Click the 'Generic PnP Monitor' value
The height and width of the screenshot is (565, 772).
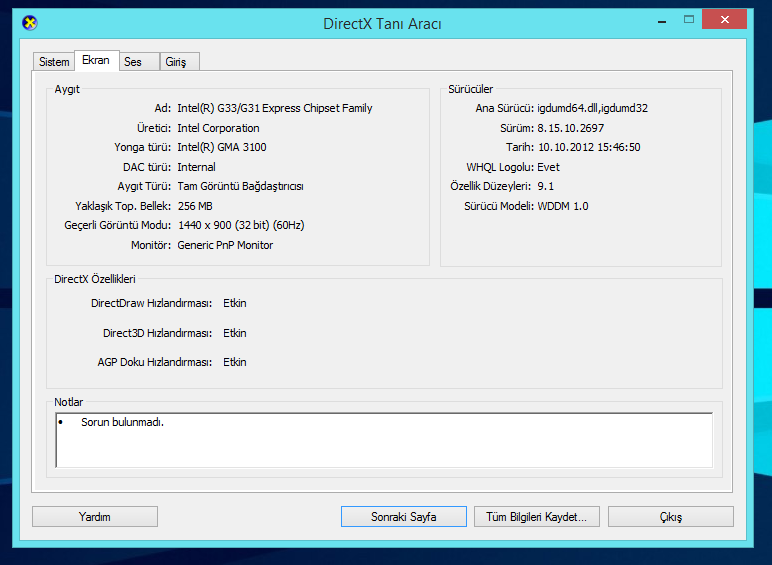click(225, 245)
